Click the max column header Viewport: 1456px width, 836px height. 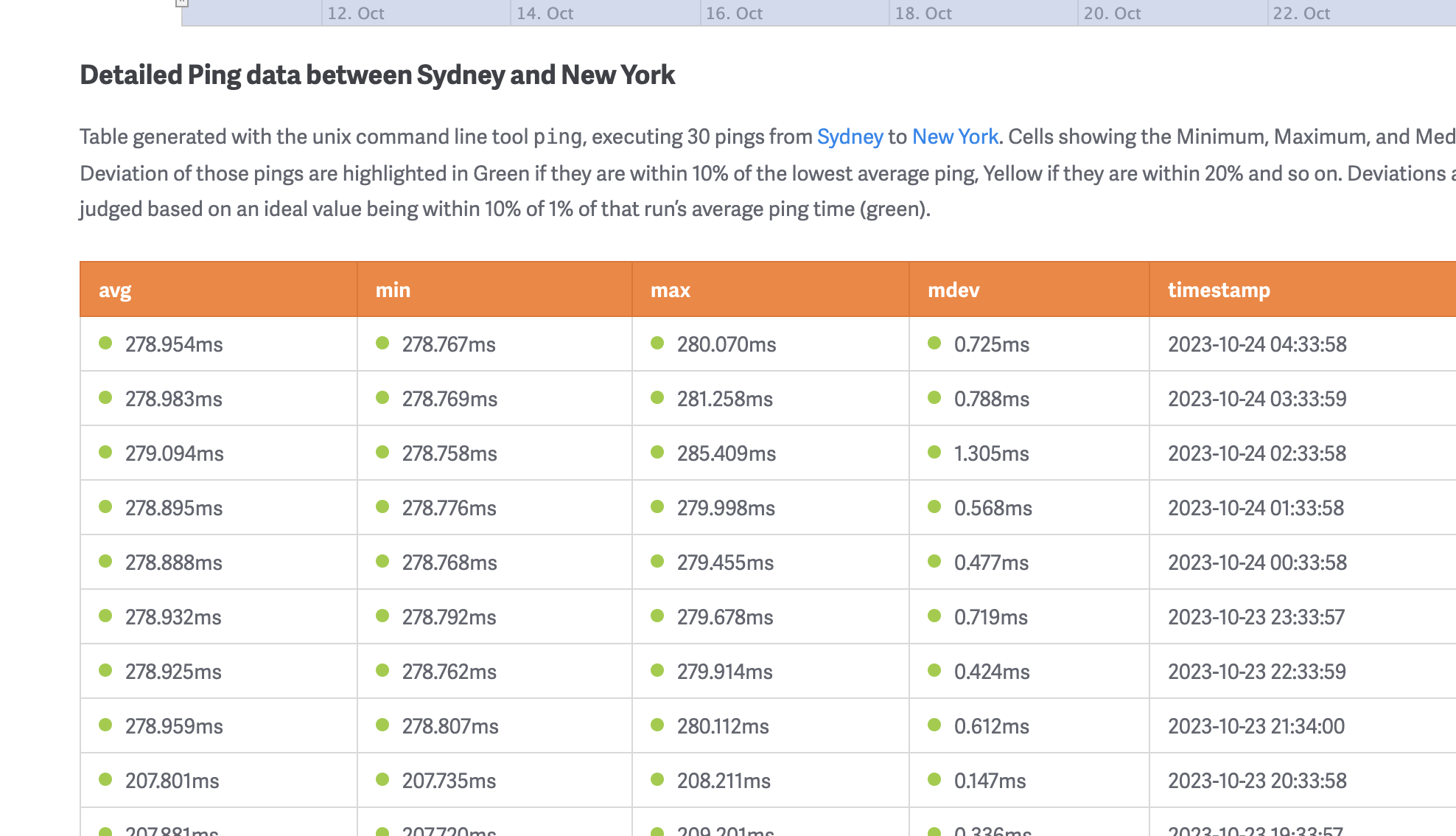tap(670, 290)
